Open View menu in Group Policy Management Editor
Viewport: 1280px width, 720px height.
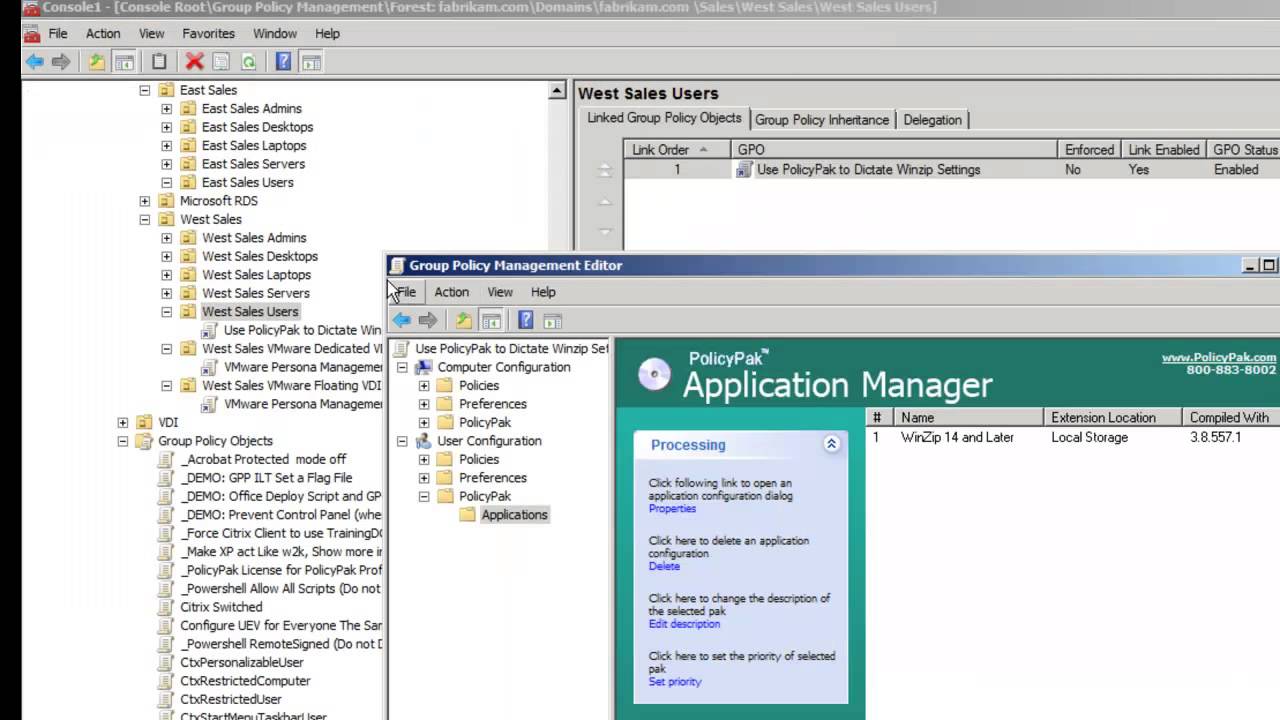tap(500, 292)
